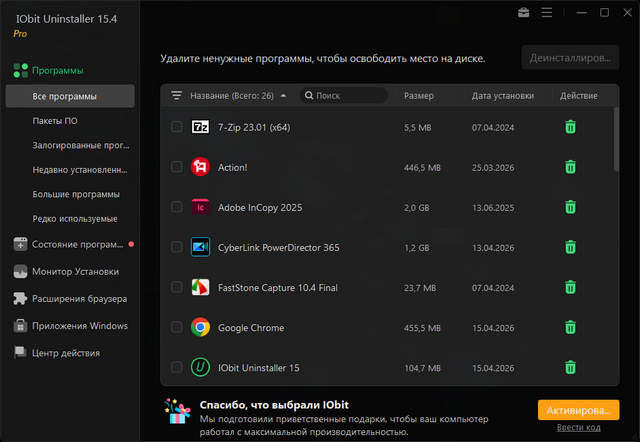This screenshot has width=640, height=442.
Task: Click the program list vertical scrollbar
Action: tap(616, 139)
